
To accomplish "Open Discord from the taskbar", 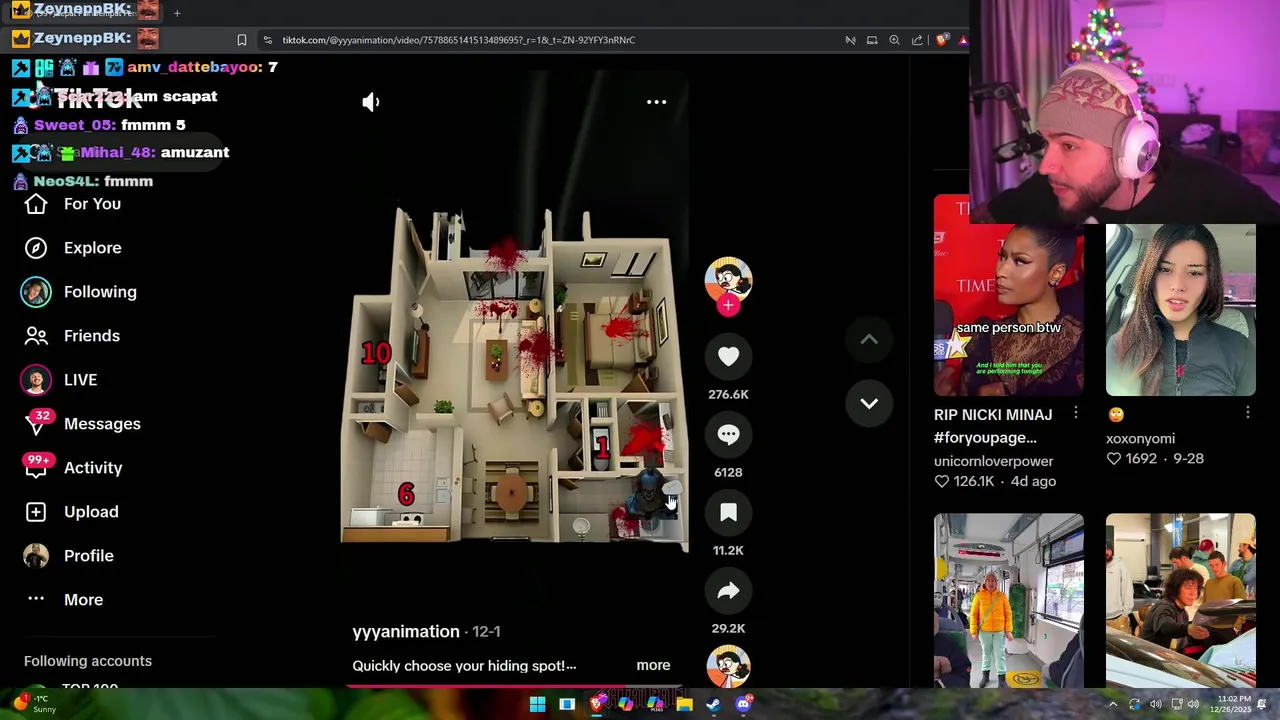I will (743, 704).
